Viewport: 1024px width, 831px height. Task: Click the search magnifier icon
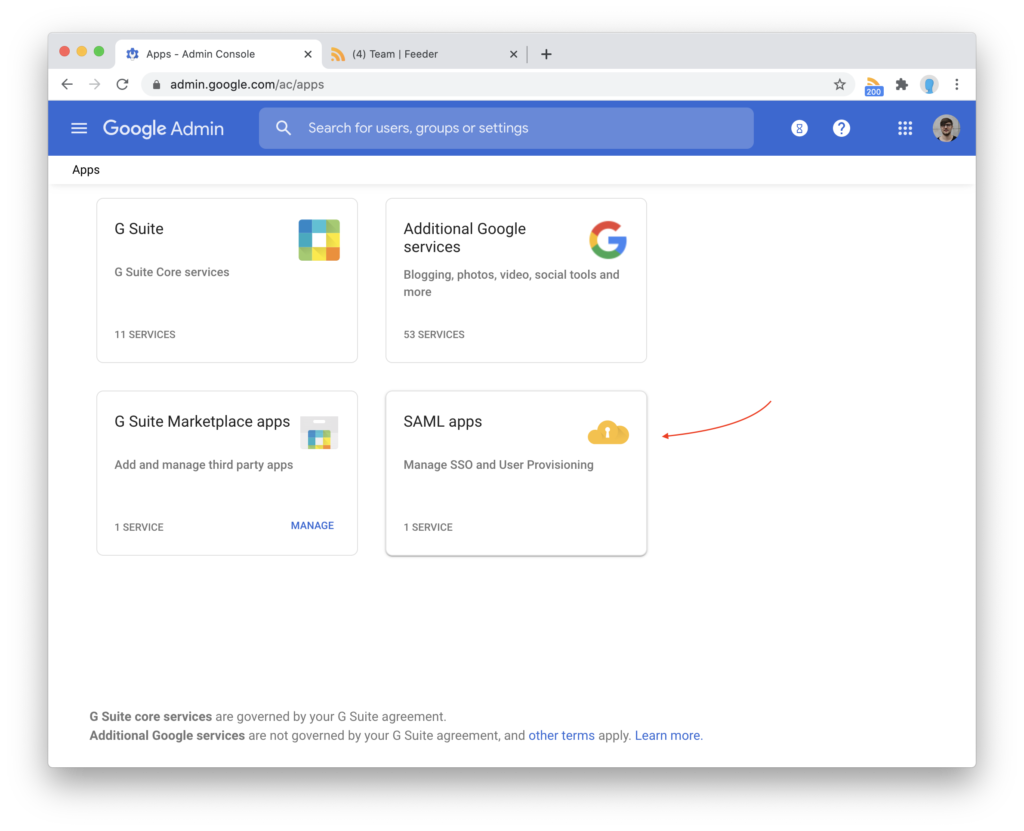coord(283,128)
